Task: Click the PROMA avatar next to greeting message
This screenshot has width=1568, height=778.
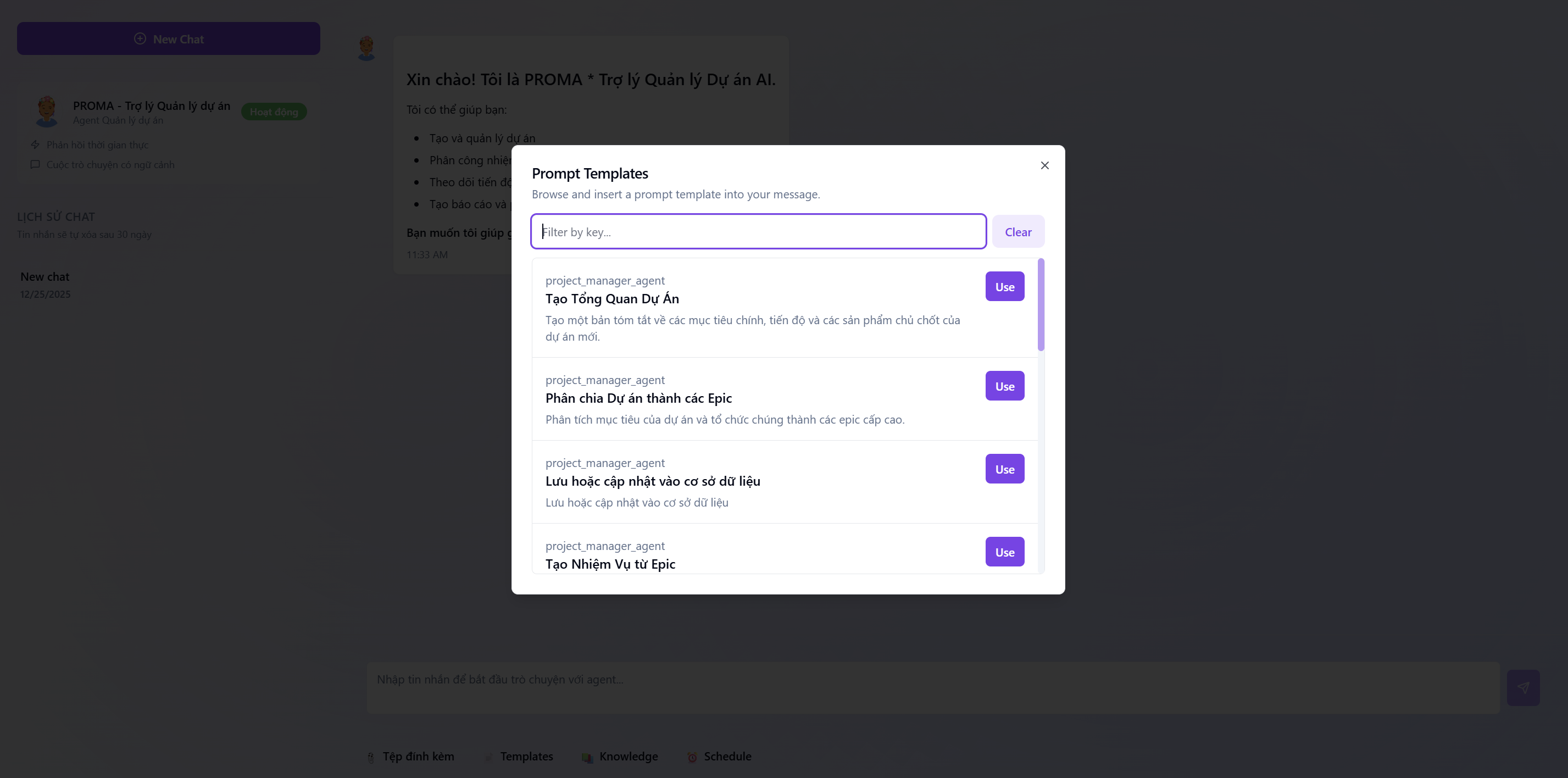Action: (x=366, y=48)
